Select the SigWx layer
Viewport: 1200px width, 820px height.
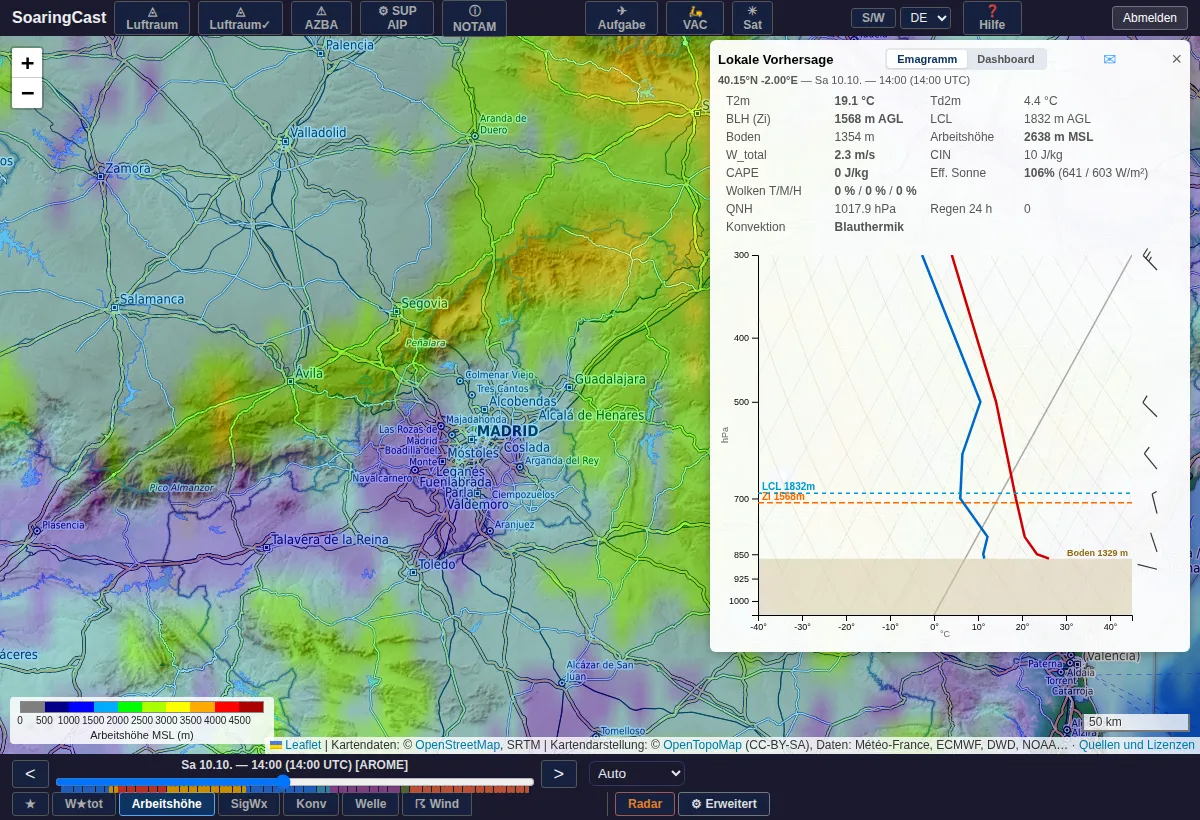[x=249, y=804]
